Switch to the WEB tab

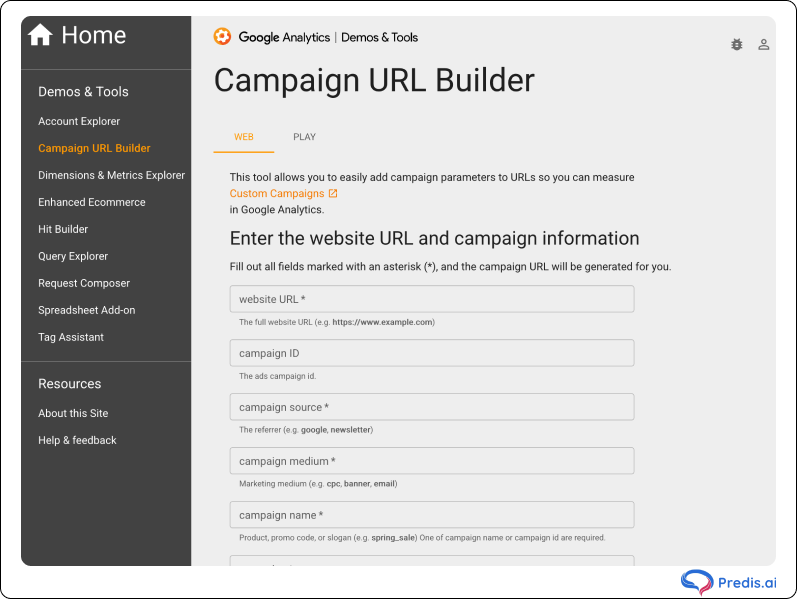[243, 137]
